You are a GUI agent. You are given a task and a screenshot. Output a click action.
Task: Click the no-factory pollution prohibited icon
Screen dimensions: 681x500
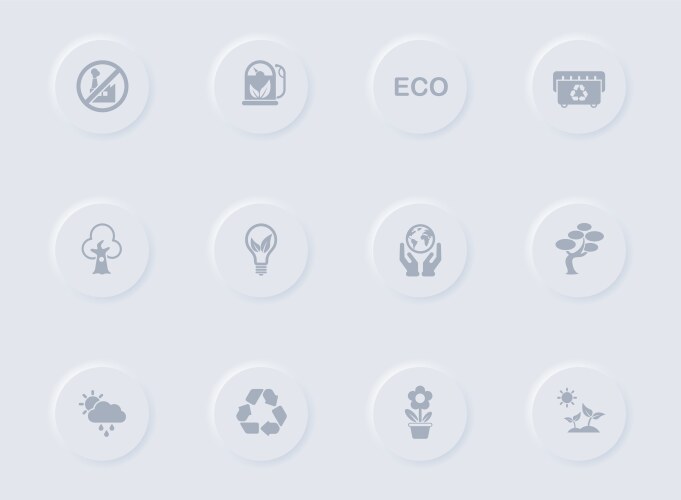click(x=102, y=86)
